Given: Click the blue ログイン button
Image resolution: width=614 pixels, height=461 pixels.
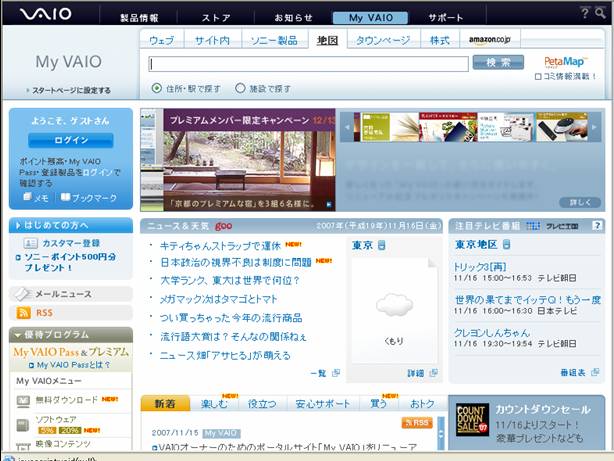Looking at the screenshot, I should click(71, 140).
